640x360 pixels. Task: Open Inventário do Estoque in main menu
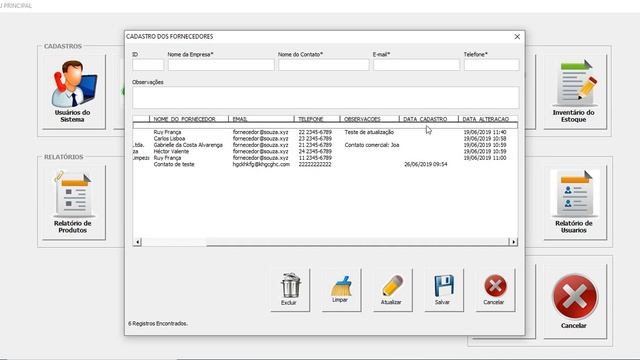point(575,92)
